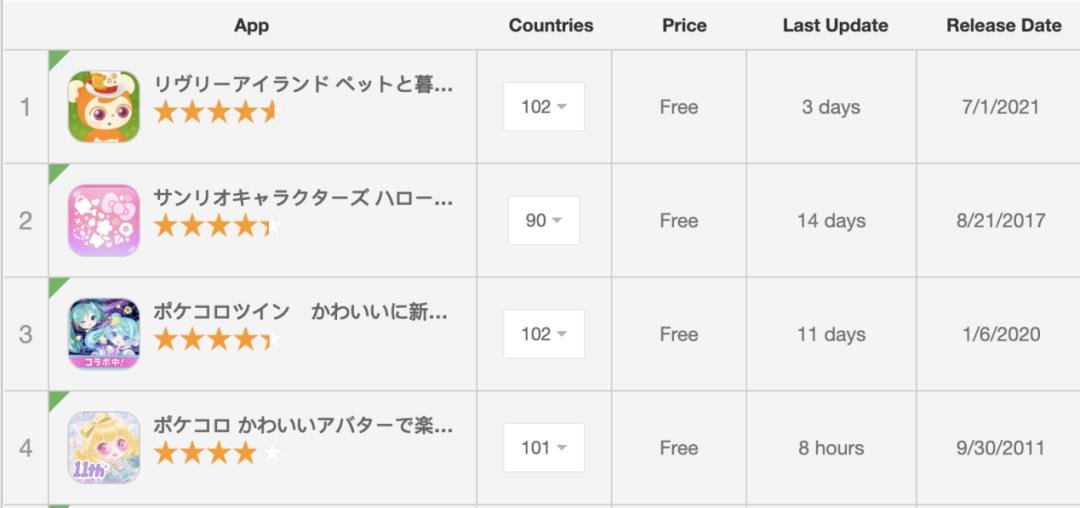The image size is (1080, 508).
Task: Click the star rating of the first app
Action: 216,112
